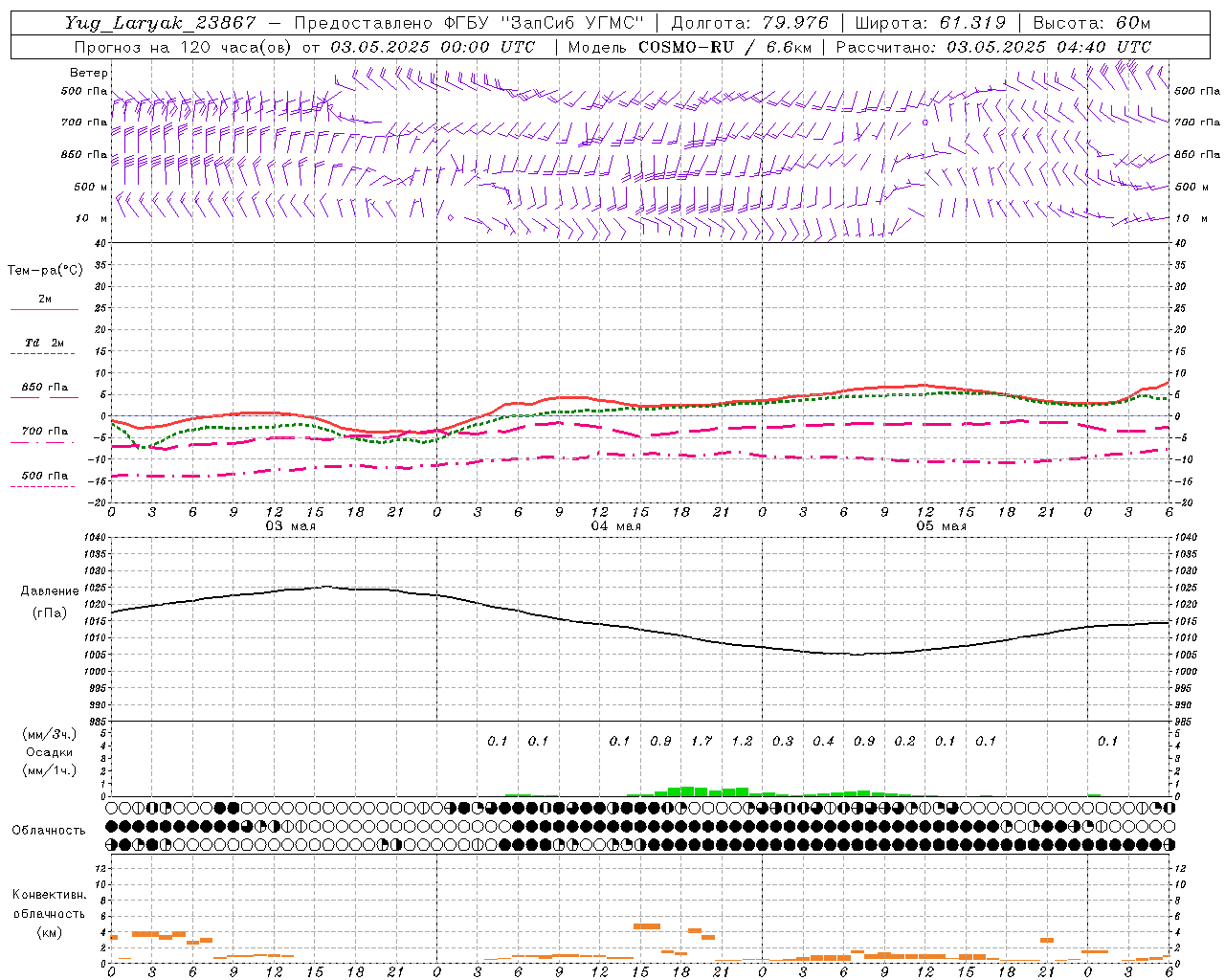Screen dimensions: 1225x980
Task: Click the Конвективн. облачность (км) label
Action: (49, 913)
